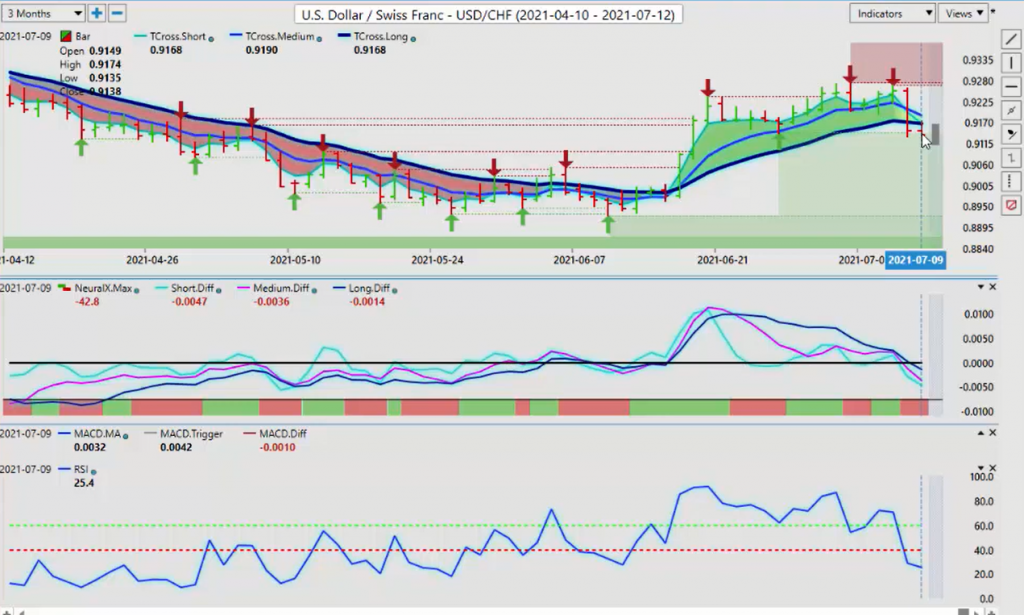This screenshot has width=1024, height=615.
Task: Click the TCross.Long legend label
Action: 380,37
